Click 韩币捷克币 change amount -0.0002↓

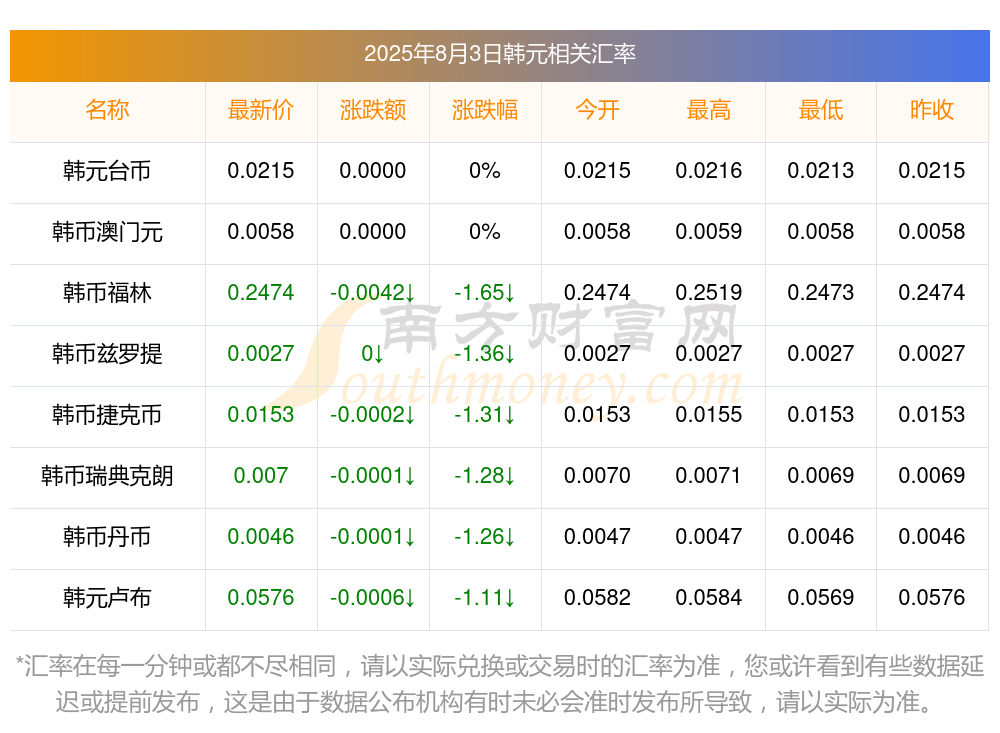tap(373, 414)
